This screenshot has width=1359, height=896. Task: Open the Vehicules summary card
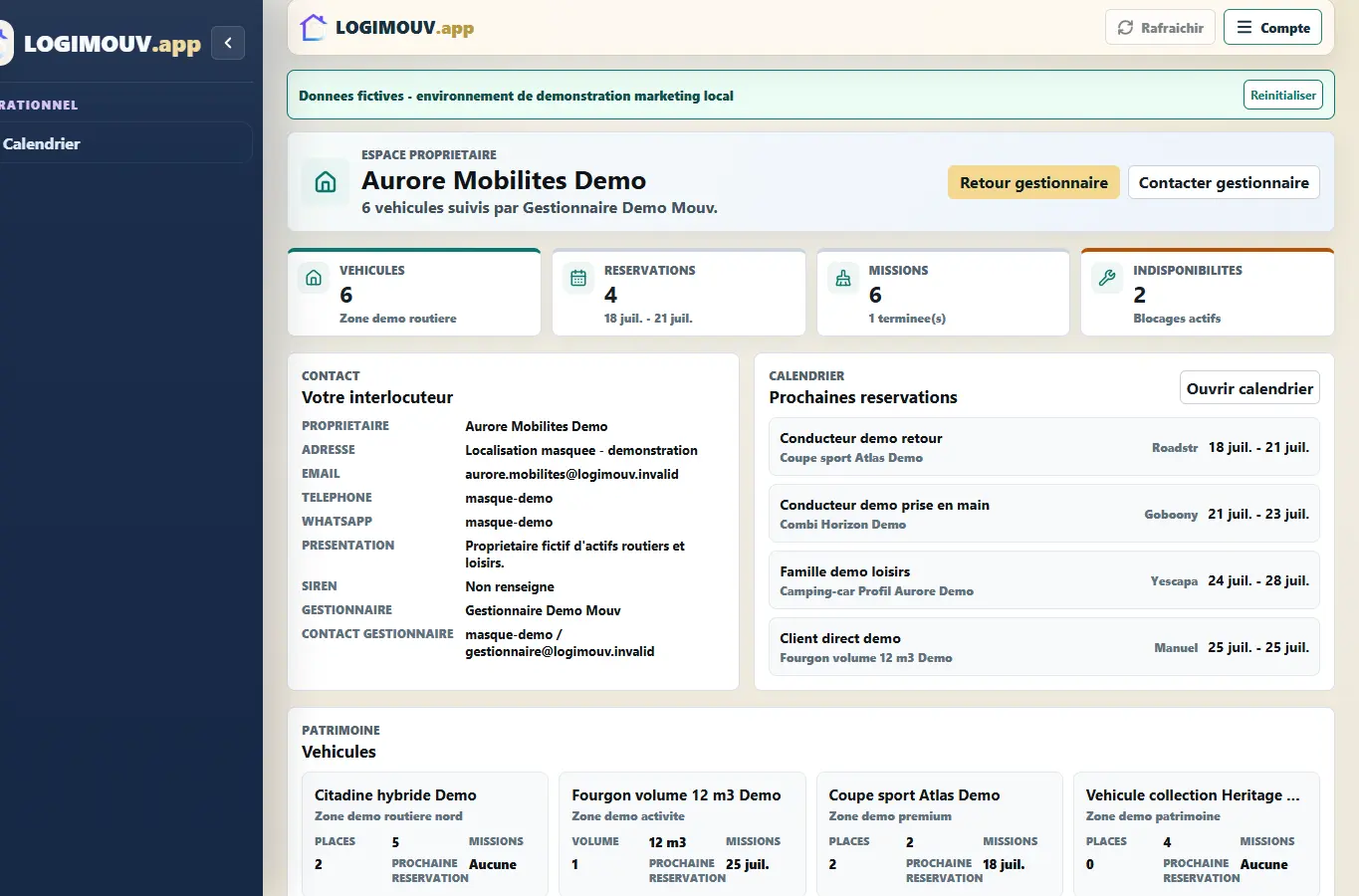[x=414, y=293]
